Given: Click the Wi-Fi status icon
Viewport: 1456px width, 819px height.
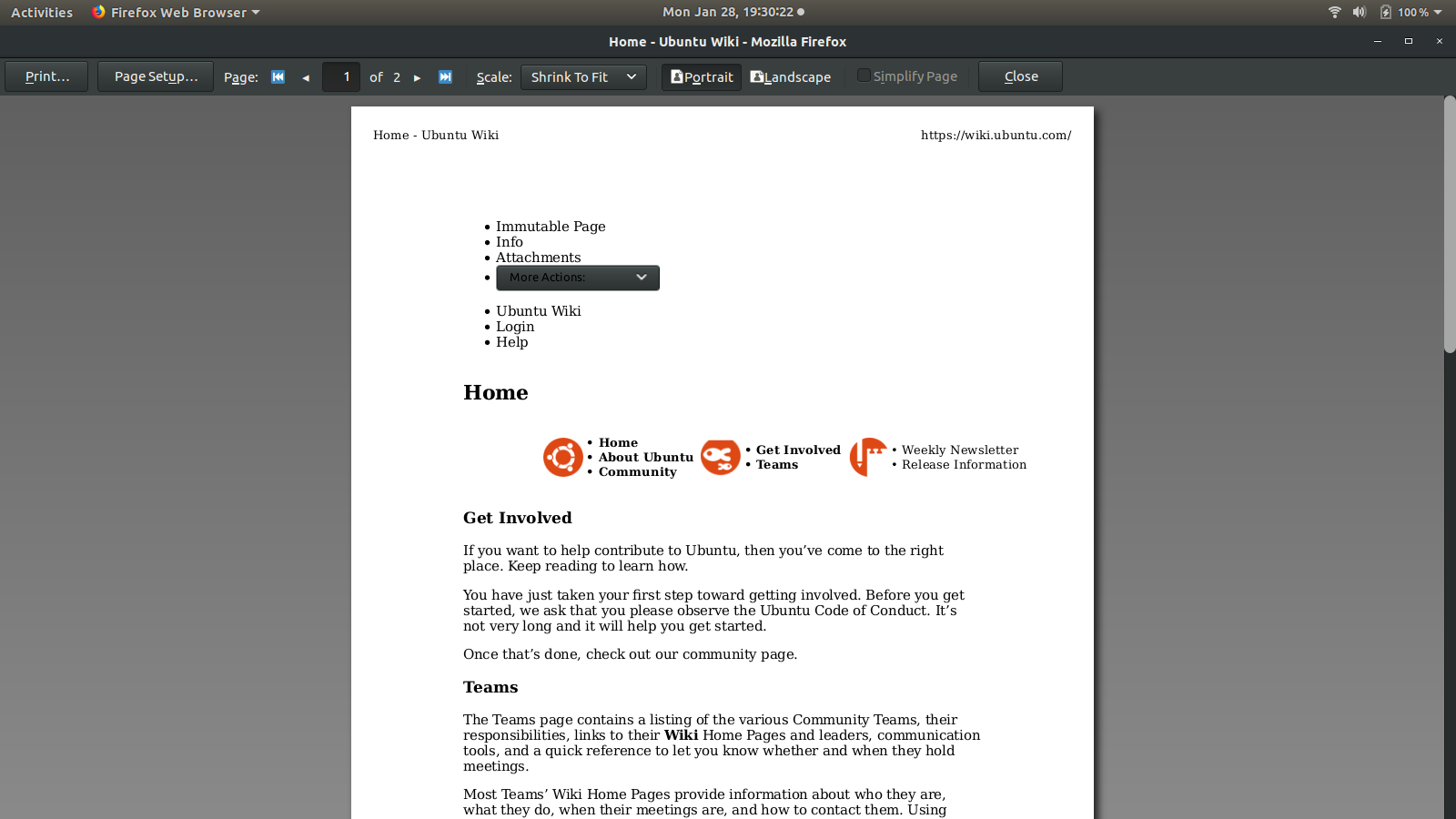Looking at the screenshot, I should pyautogui.click(x=1335, y=12).
